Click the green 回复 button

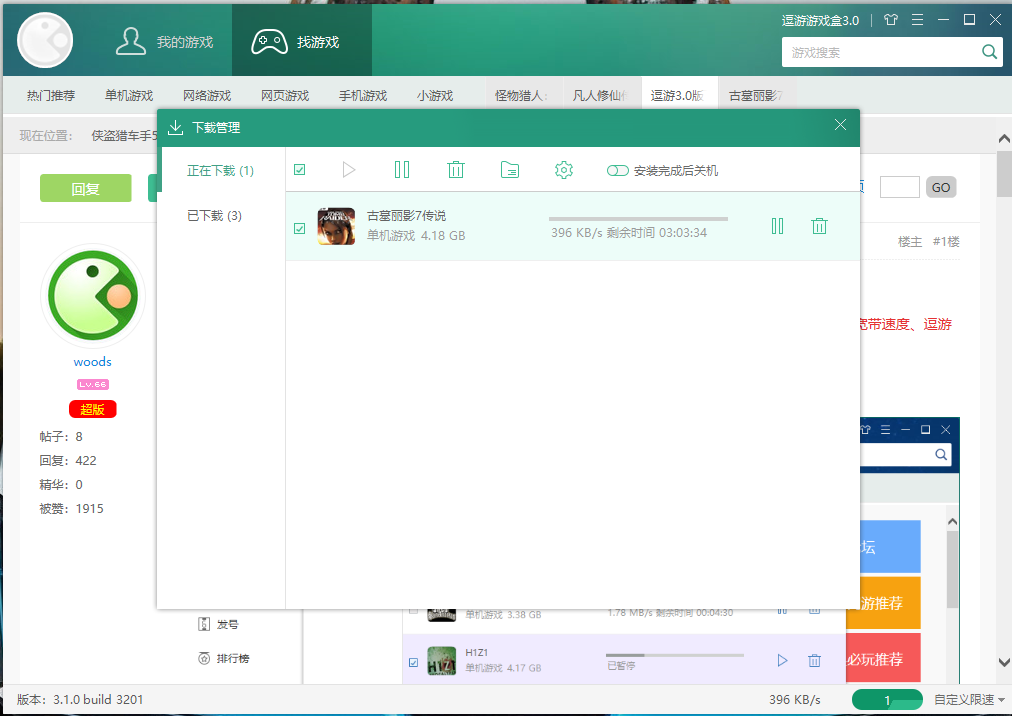(x=86, y=188)
